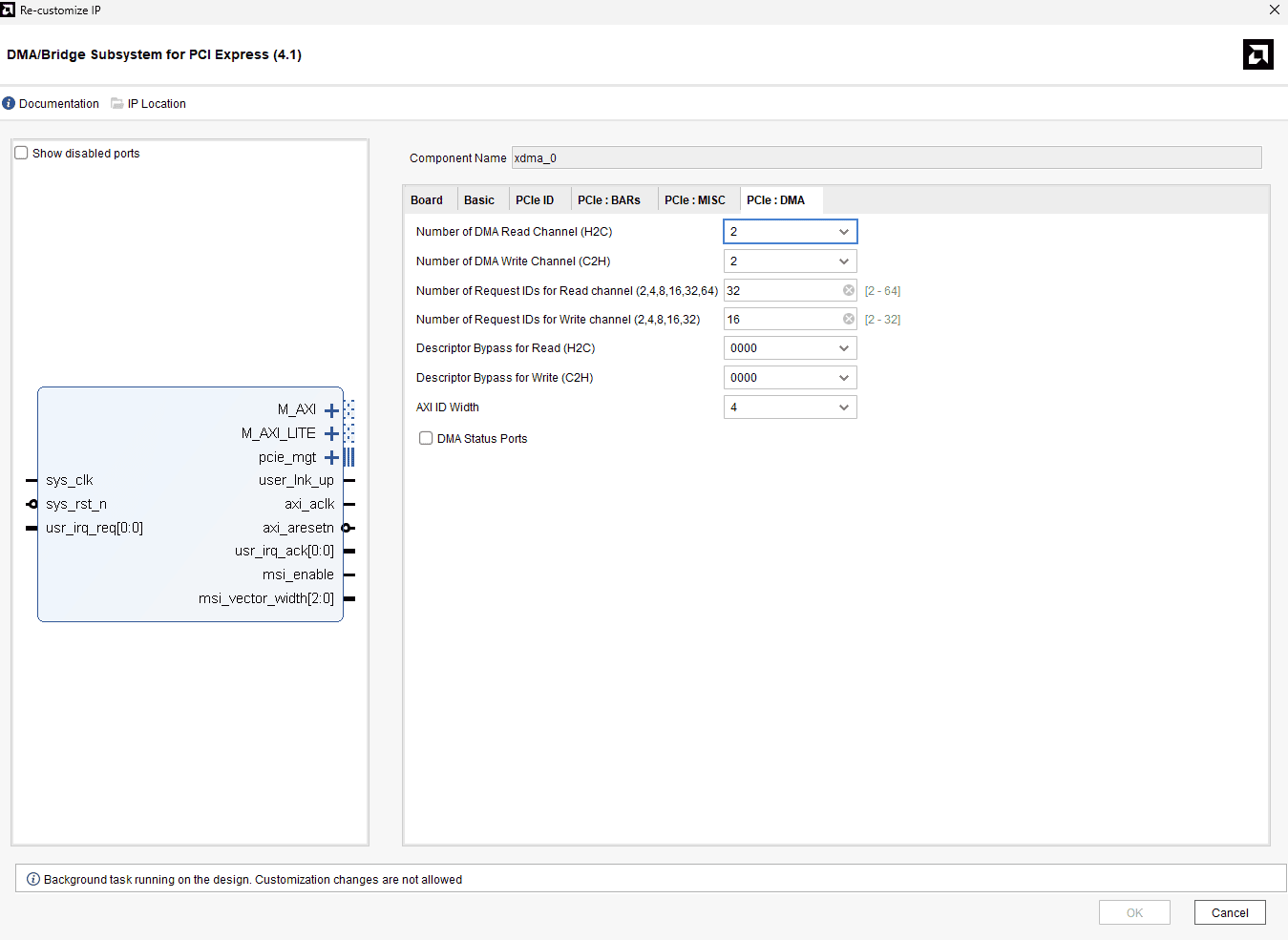Clear the Read channel Request IDs value
Screen dimensions: 1288x940
click(848, 291)
